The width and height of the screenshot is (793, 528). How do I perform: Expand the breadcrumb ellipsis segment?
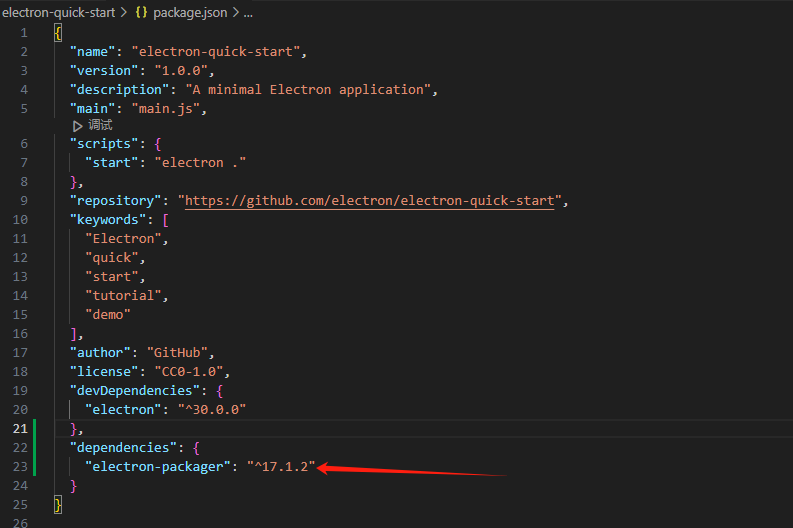click(248, 13)
